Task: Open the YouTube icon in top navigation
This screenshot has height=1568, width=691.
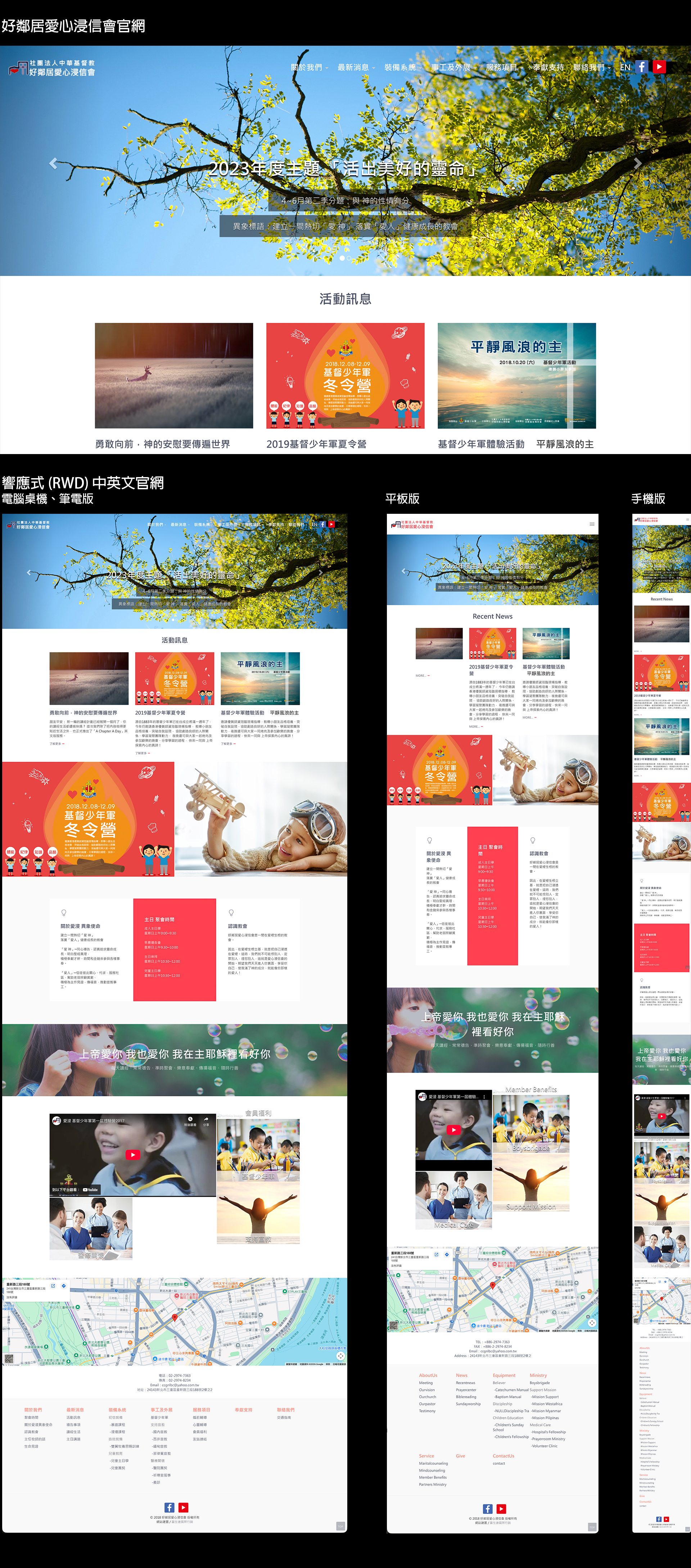Action: (659, 67)
